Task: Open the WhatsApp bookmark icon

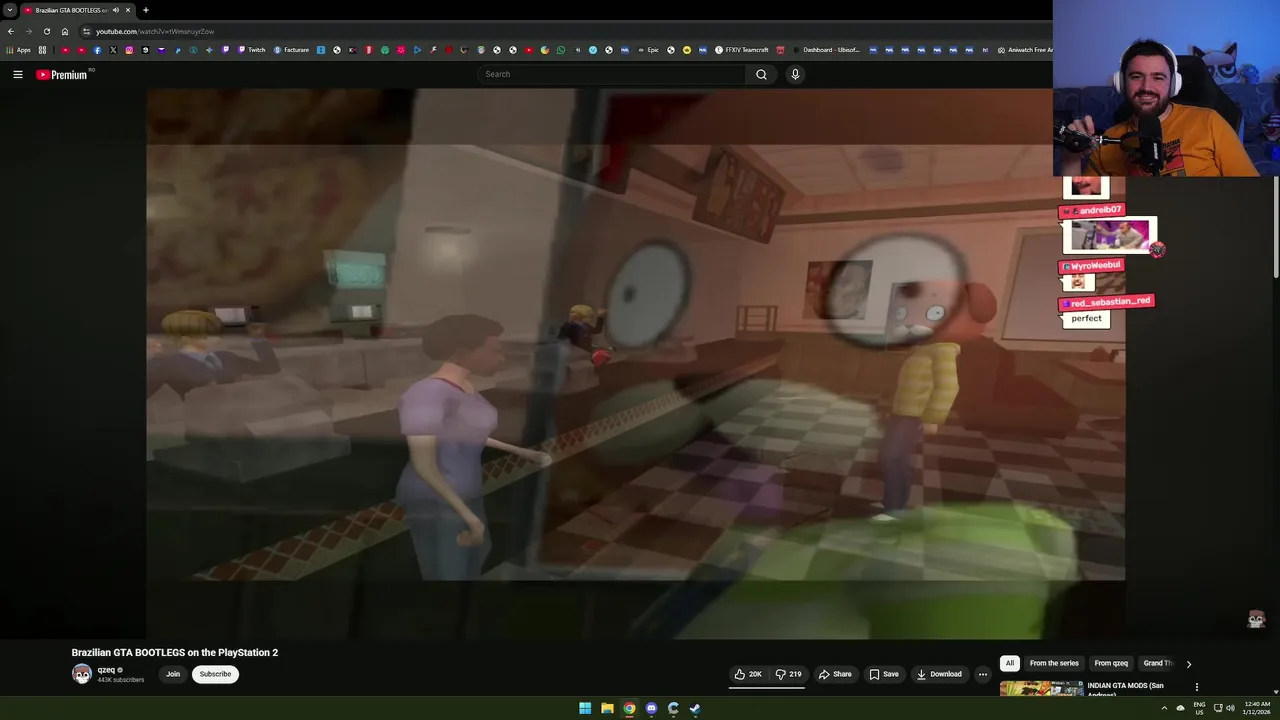Action: pyautogui.click(x=561, y=50)
